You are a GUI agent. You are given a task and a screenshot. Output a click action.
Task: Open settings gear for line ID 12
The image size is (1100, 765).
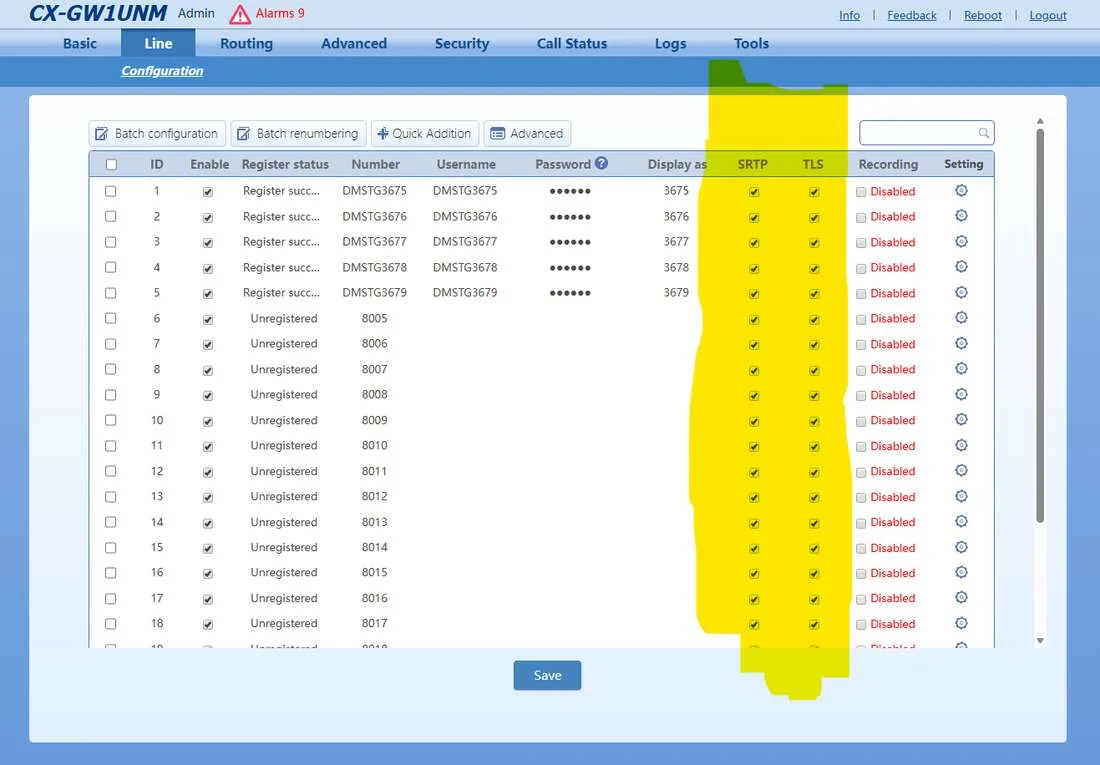tap(961, 471)
